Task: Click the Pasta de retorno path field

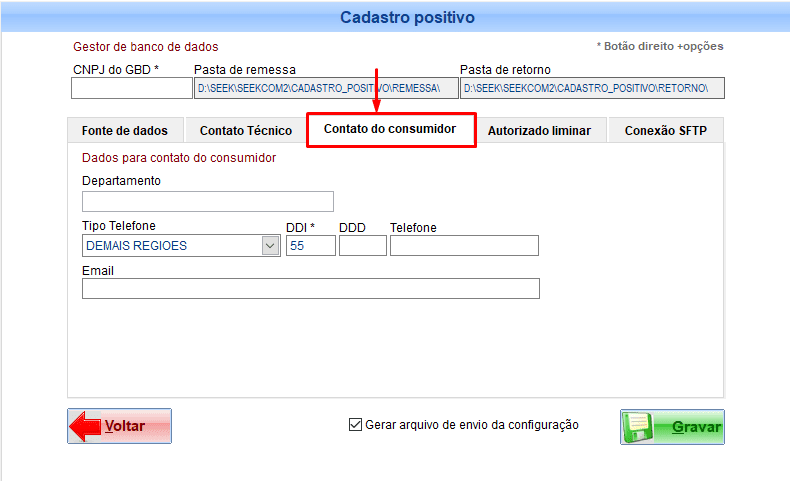Action: [x=592, y=88]
